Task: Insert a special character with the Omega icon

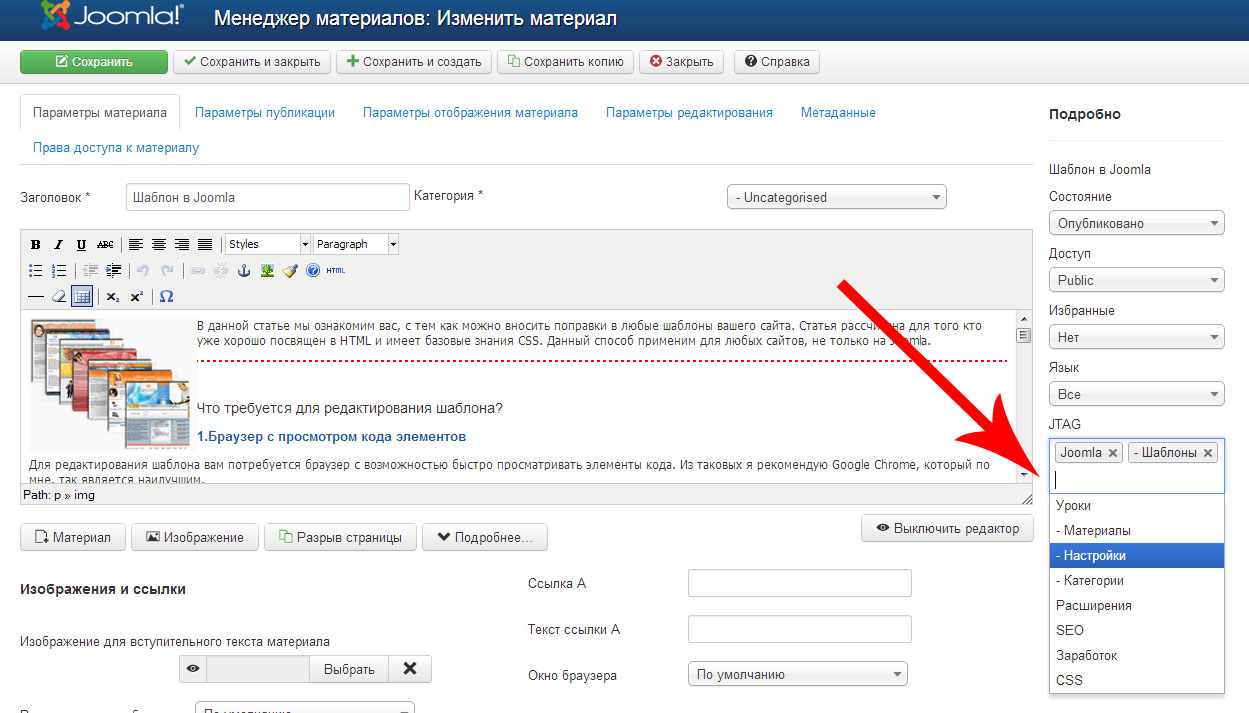Action: pos(166,297)
